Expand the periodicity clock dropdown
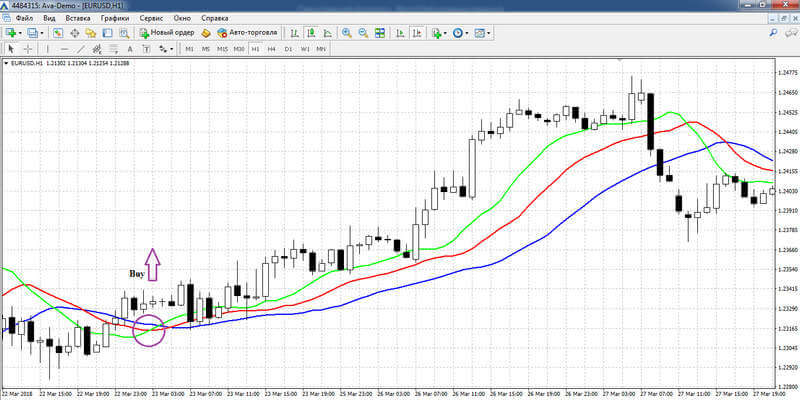The height and width of the screenshot is (400, 800). 467,33
